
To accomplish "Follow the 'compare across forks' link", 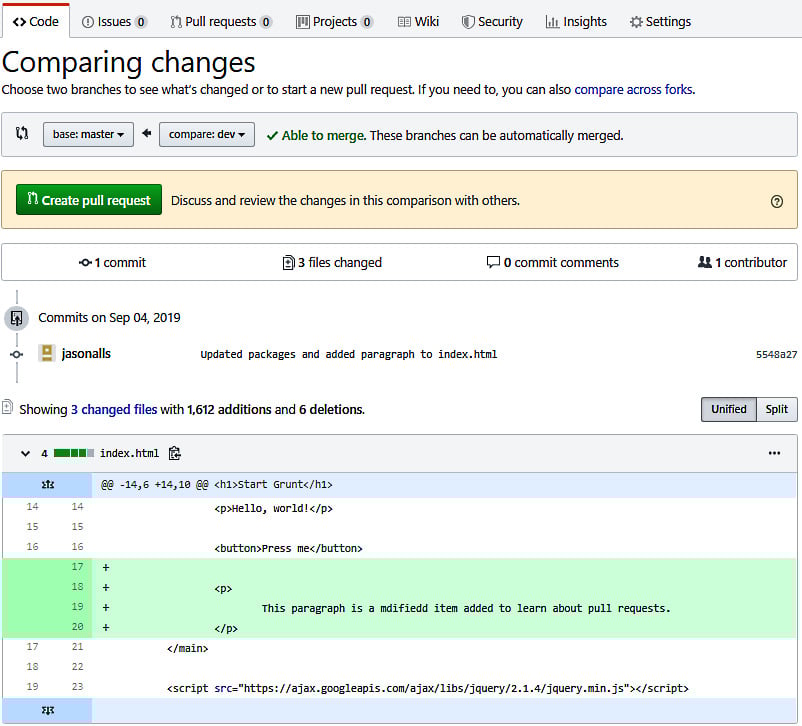I will click(x=634, y=90).
